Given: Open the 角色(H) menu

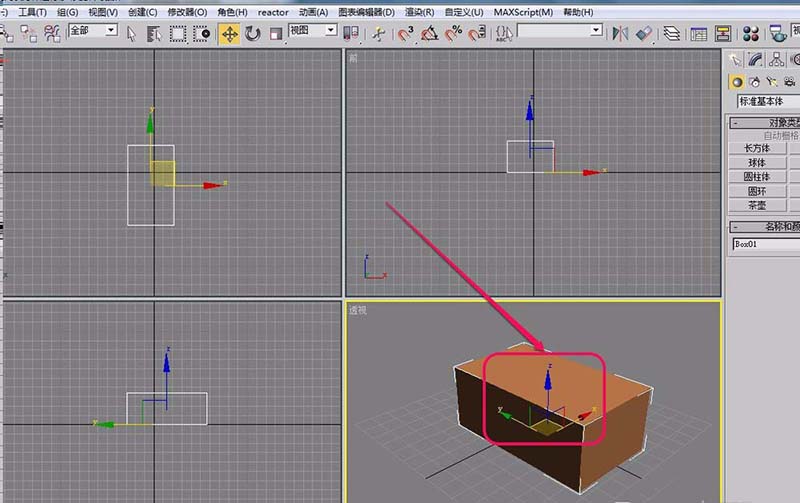Looking at the screenshot, I should pos(232,12).
